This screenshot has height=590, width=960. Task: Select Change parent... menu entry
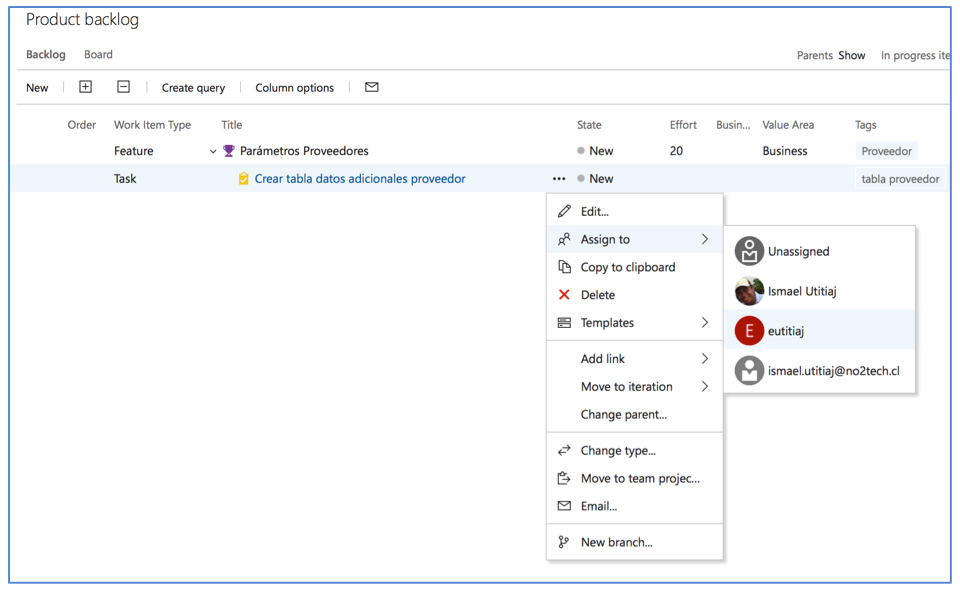[x=635, y=414]
